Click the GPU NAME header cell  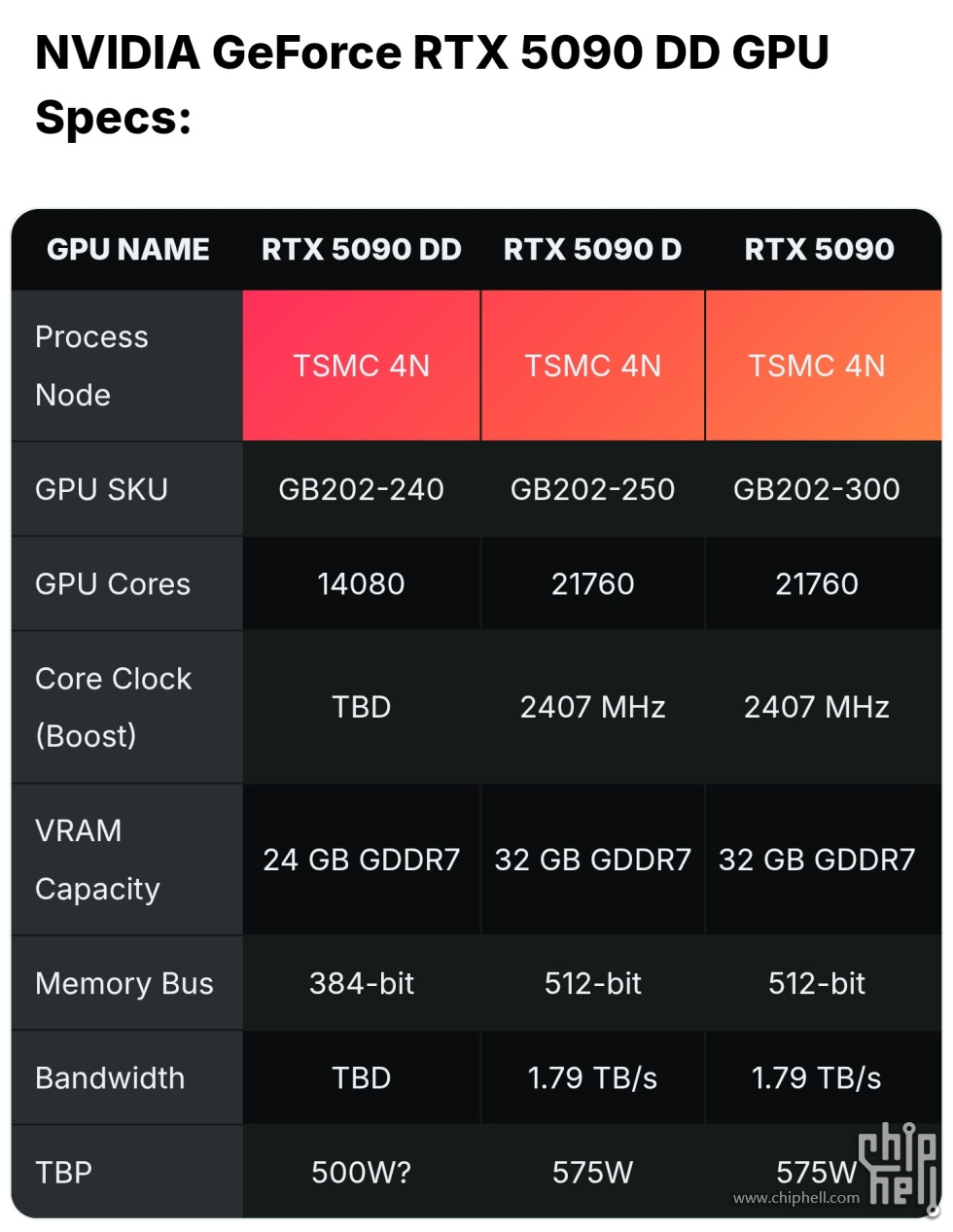pyautogui.click(x=128, y=250)
